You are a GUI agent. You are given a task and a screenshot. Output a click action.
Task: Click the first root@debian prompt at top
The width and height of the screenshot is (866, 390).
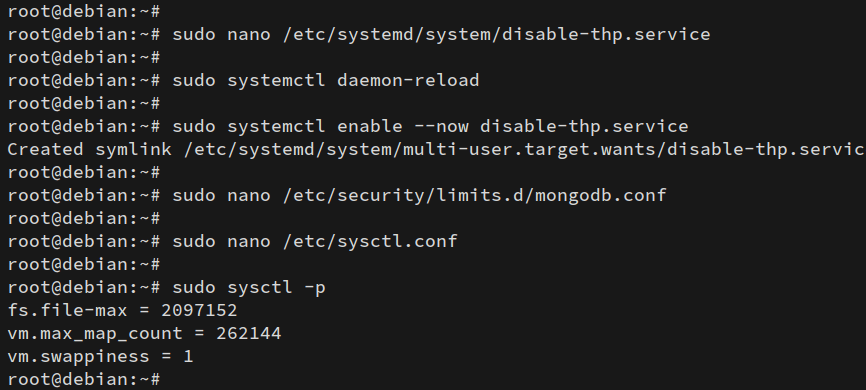84,11
